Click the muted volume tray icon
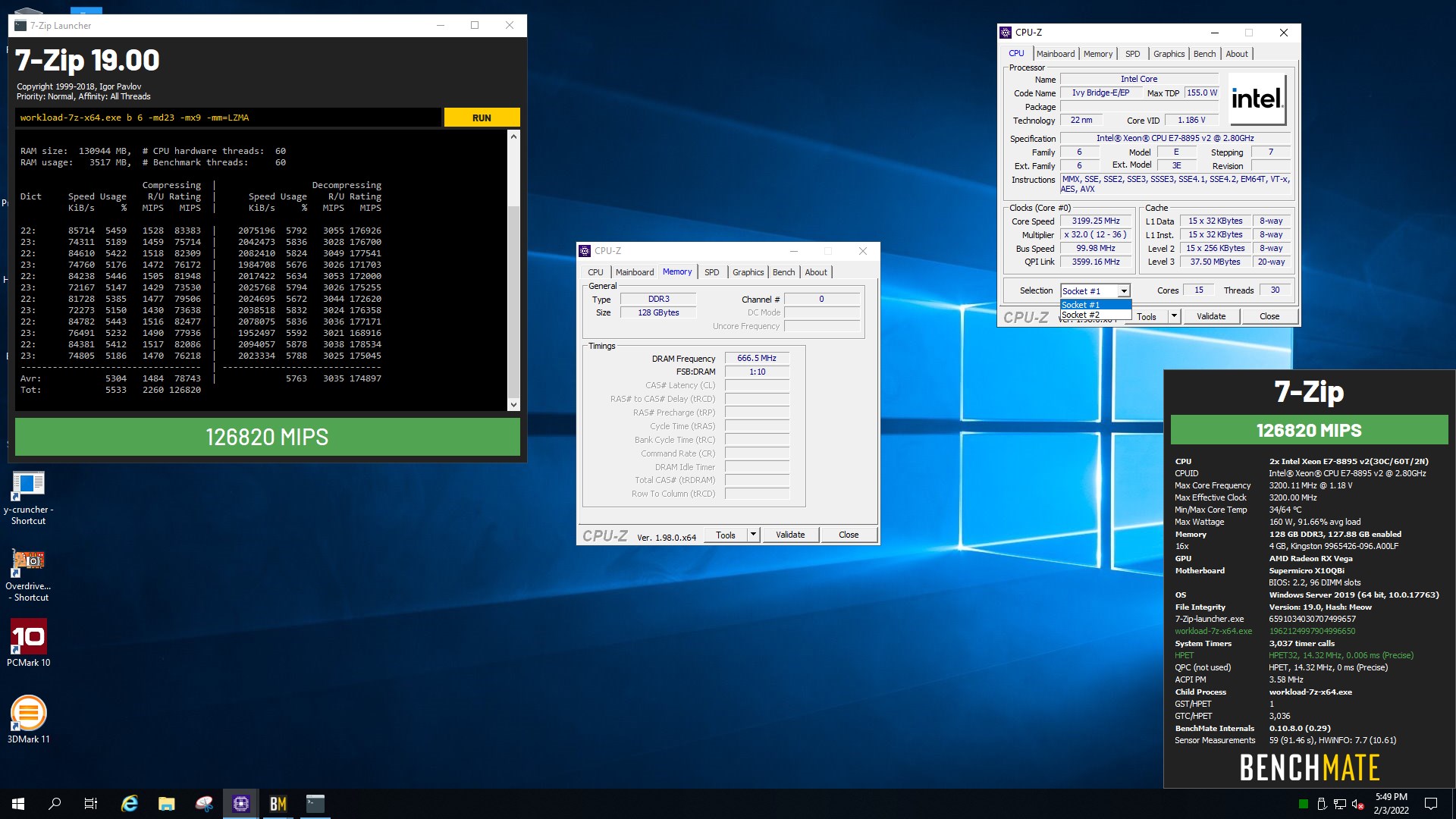The height and width of the screenshot is (819, 1456). coord(1358,804)
